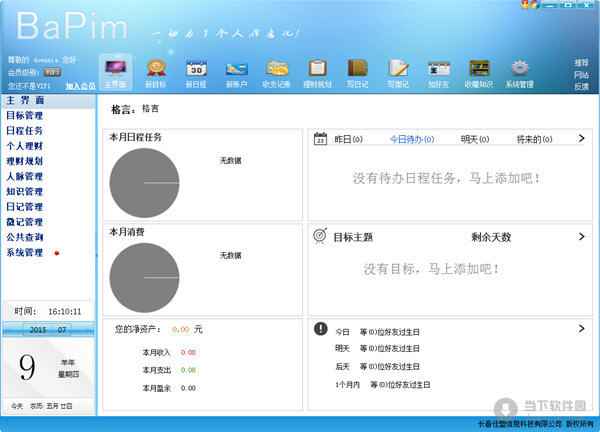The width and height of the screenshot is (600, 432).
Task: Open 个人理财 in sidebar
Action: pyautogui.click(x=24, y=146)
